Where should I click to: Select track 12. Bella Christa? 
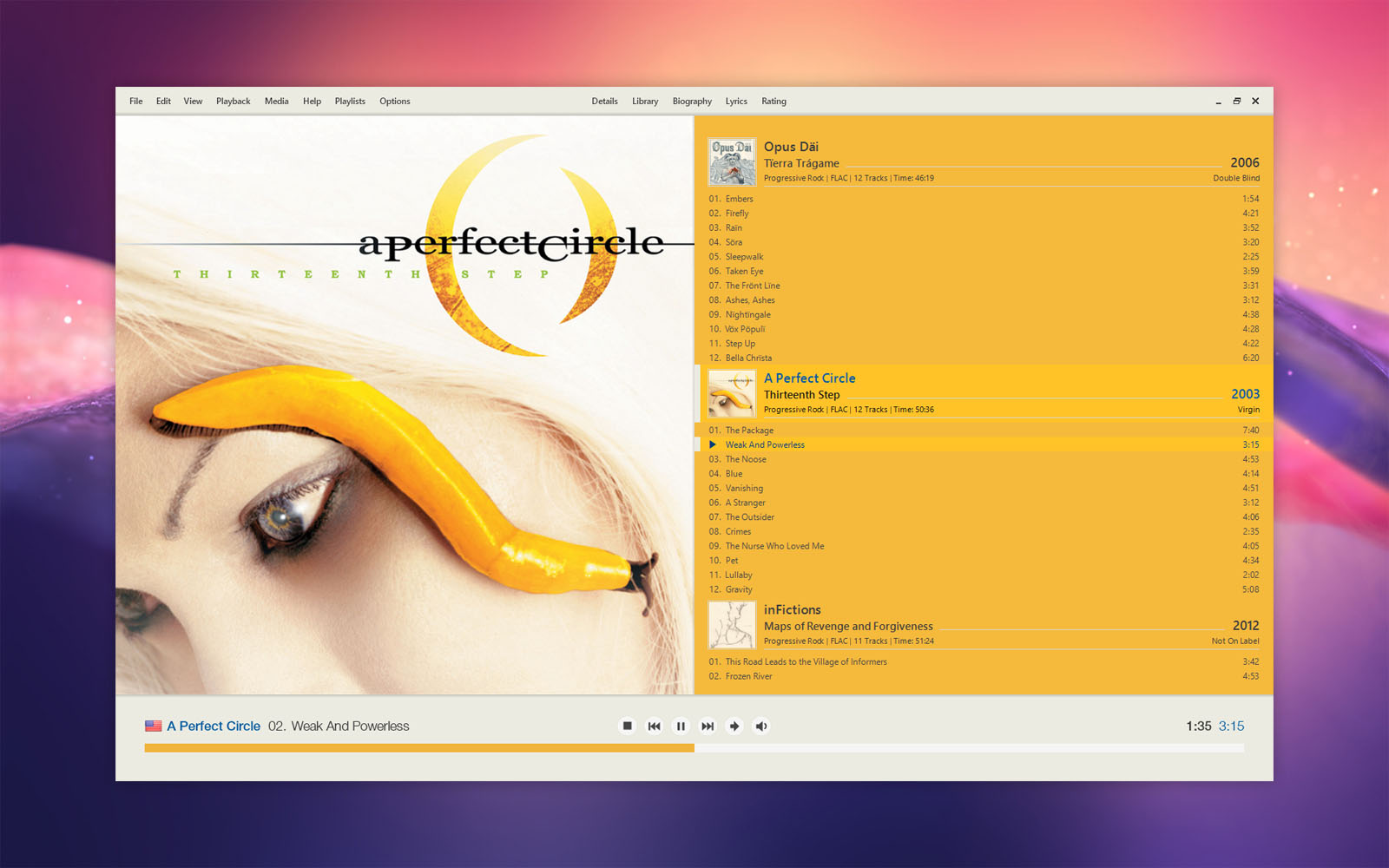(984, 358)
